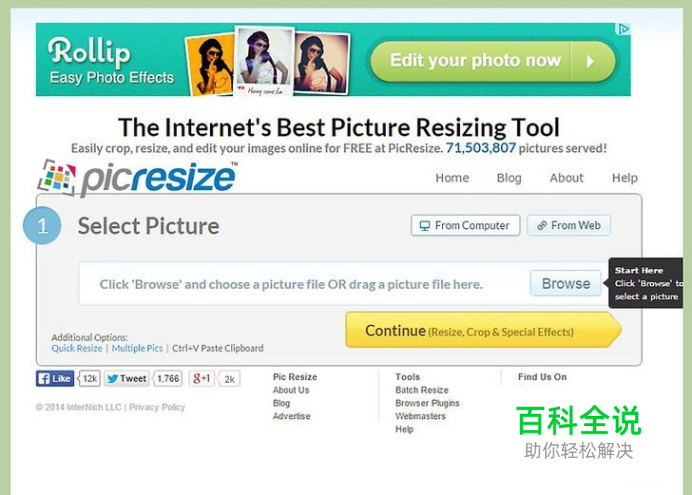This screenshot has width=692, height=495.
Task: Click the AdChoices icon on banner
Action: point(623,29)
